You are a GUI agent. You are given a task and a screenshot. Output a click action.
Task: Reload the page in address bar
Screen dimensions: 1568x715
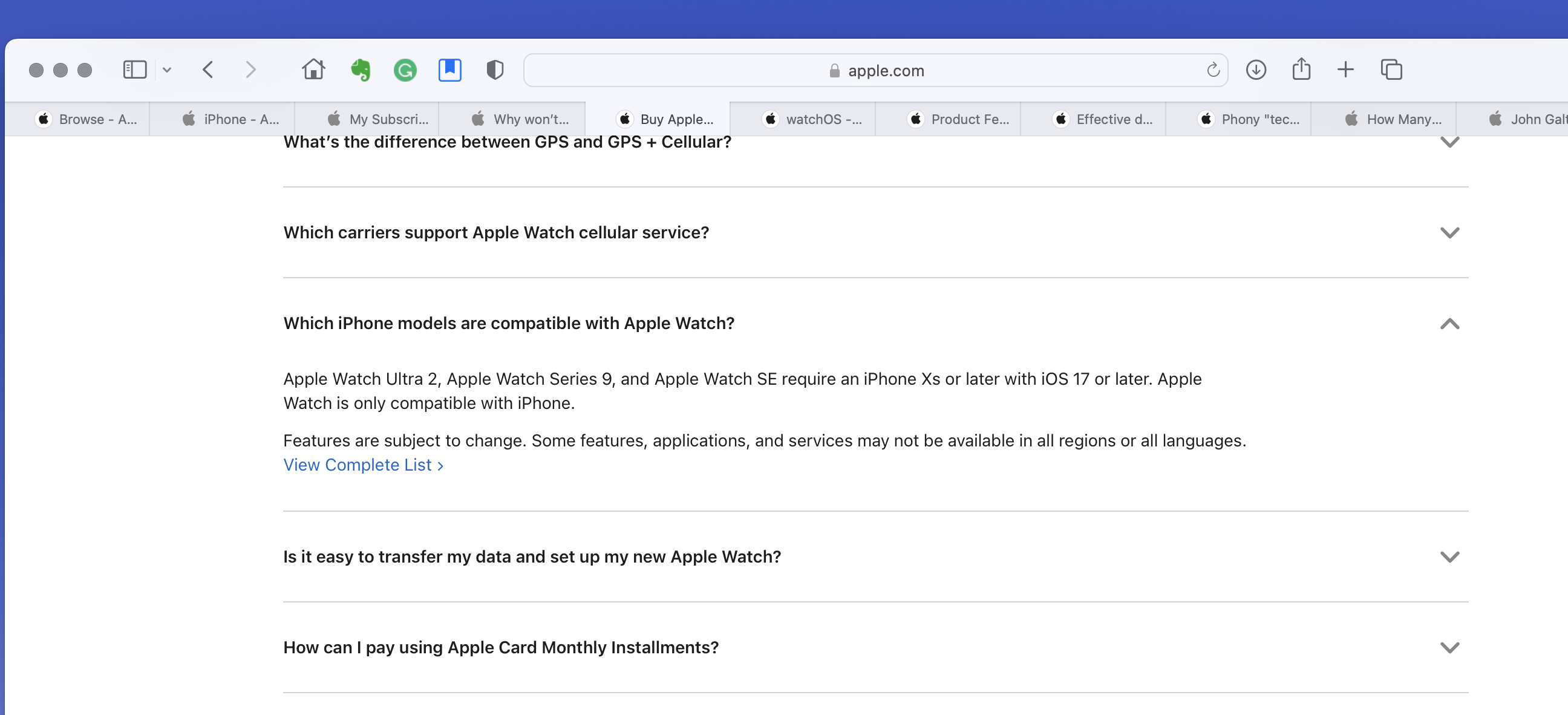click(x=1212, y=70)
